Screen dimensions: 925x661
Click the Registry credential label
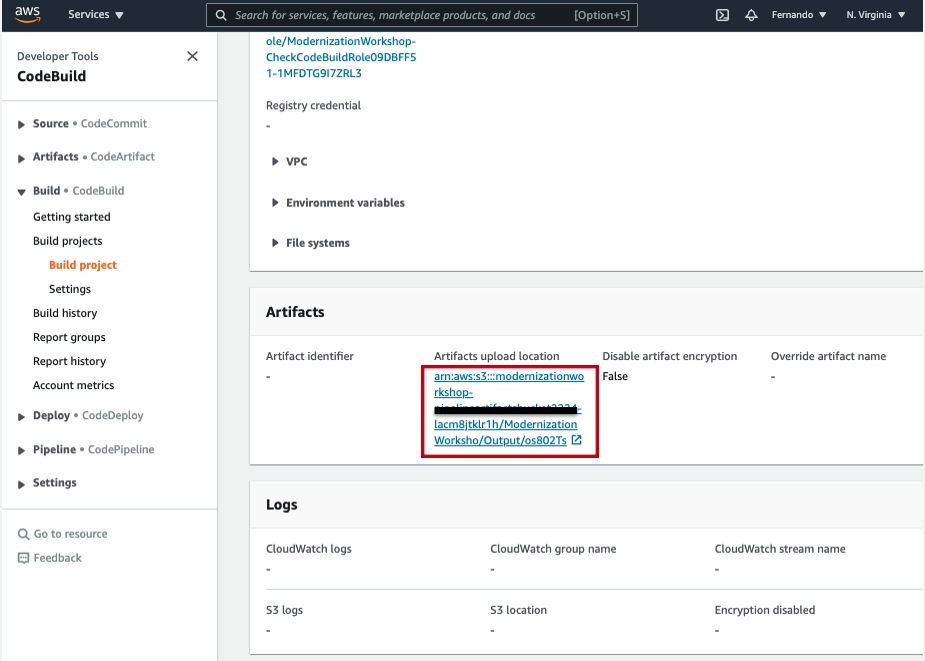click(313, 105)
